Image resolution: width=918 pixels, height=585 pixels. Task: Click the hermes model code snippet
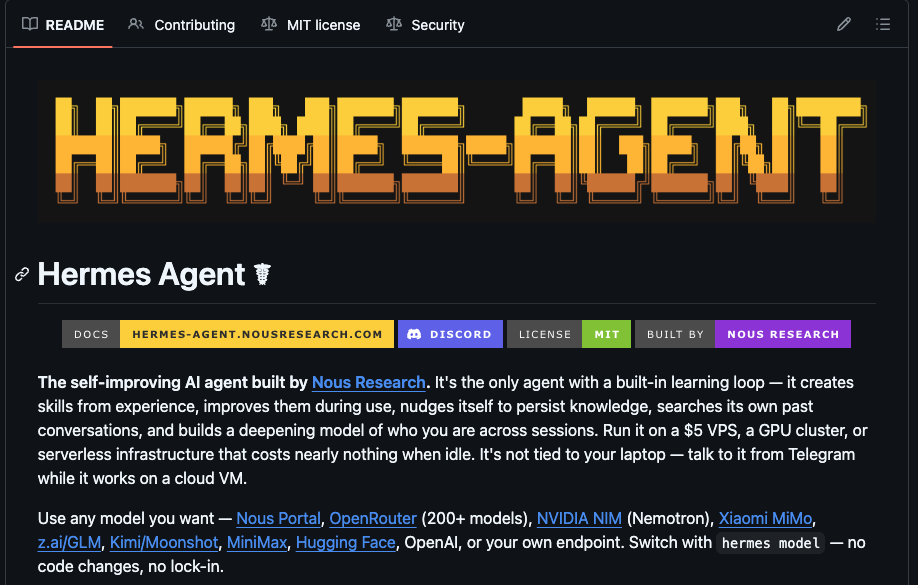tap(770, 543)
